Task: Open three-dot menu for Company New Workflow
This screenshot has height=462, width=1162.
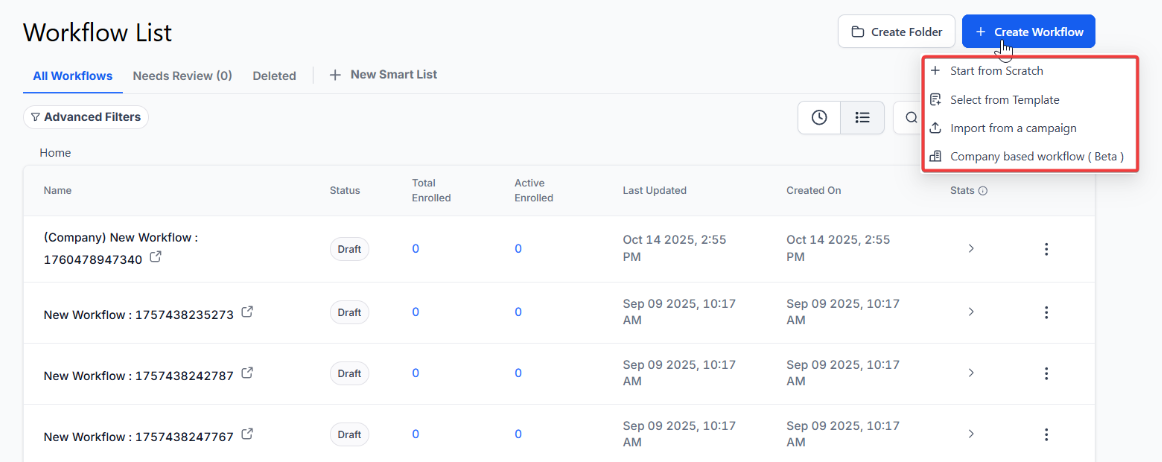Action: coord(1046,249)
